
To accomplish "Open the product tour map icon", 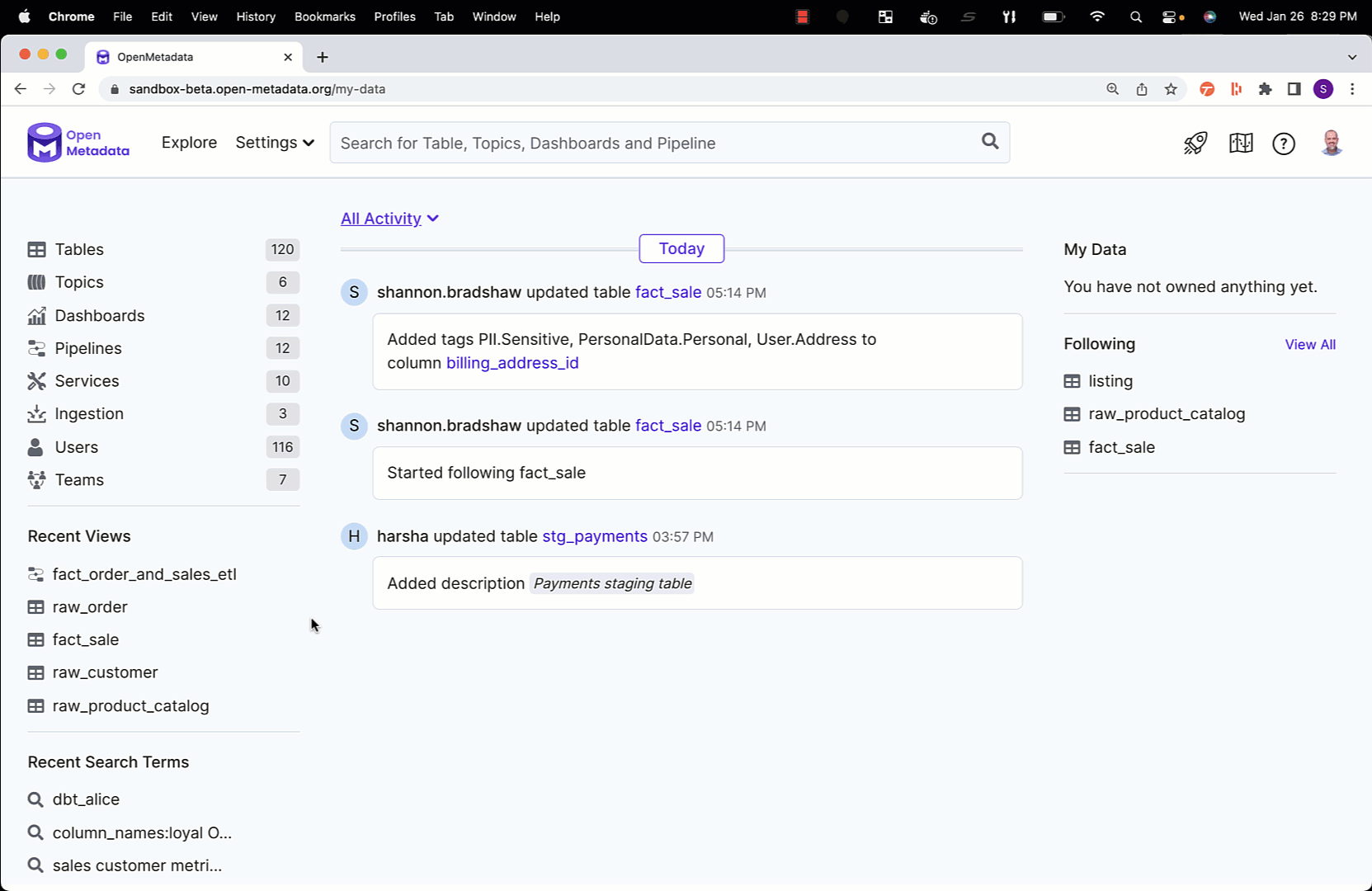I will [1240, 144].
